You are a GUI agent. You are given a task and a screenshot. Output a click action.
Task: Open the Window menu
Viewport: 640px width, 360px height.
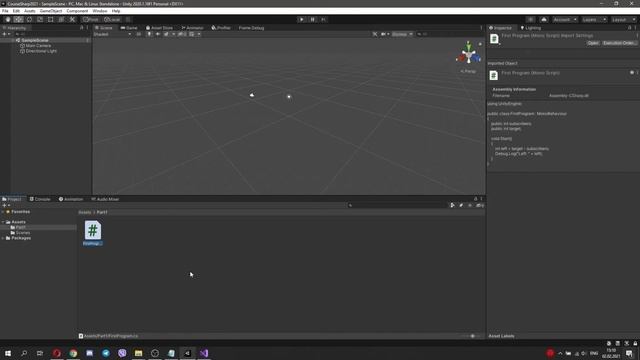tap(100, 11)
